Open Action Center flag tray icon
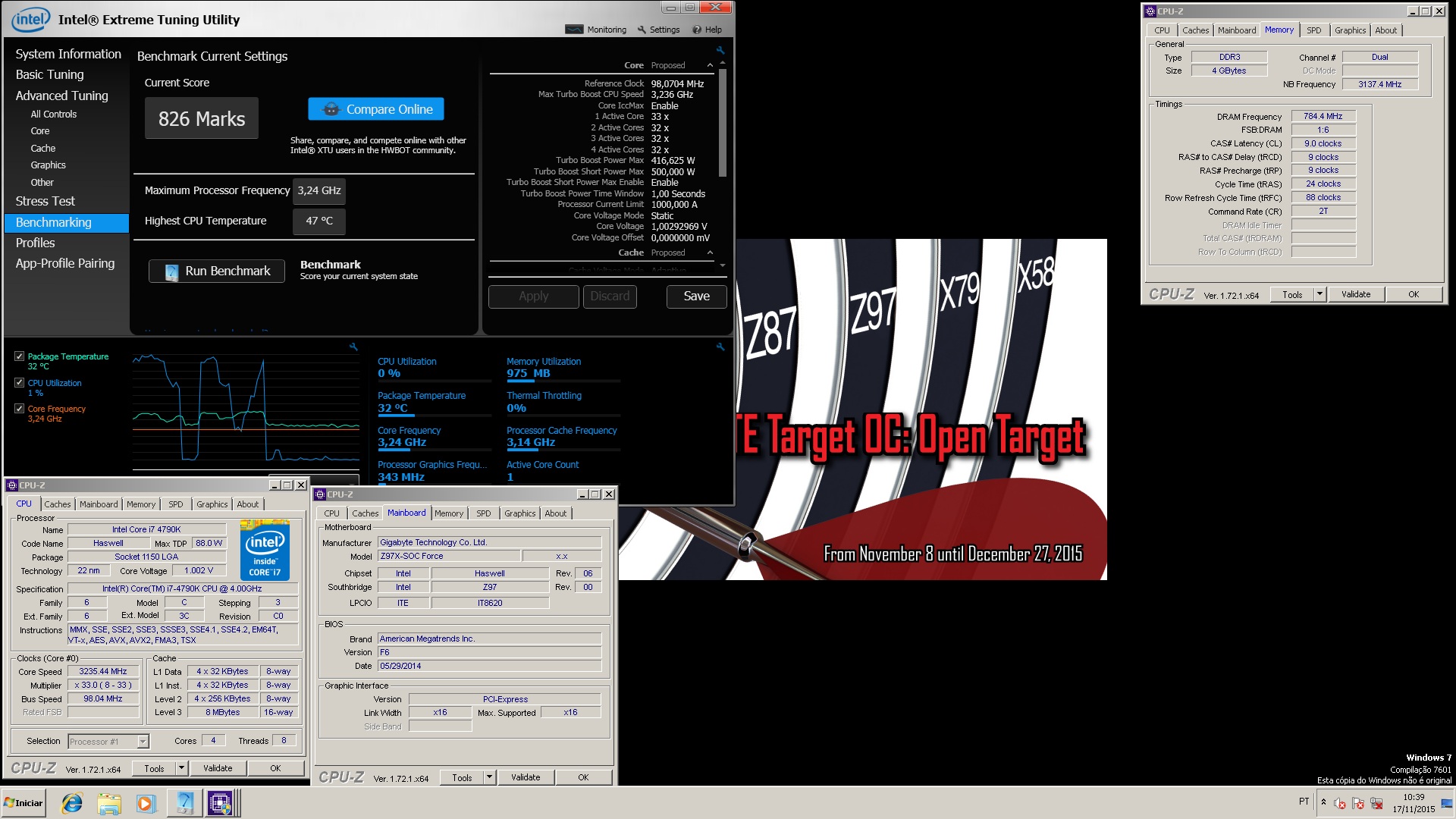The width and height of the screenshot is (1456, 819). tap(1358, 803)
